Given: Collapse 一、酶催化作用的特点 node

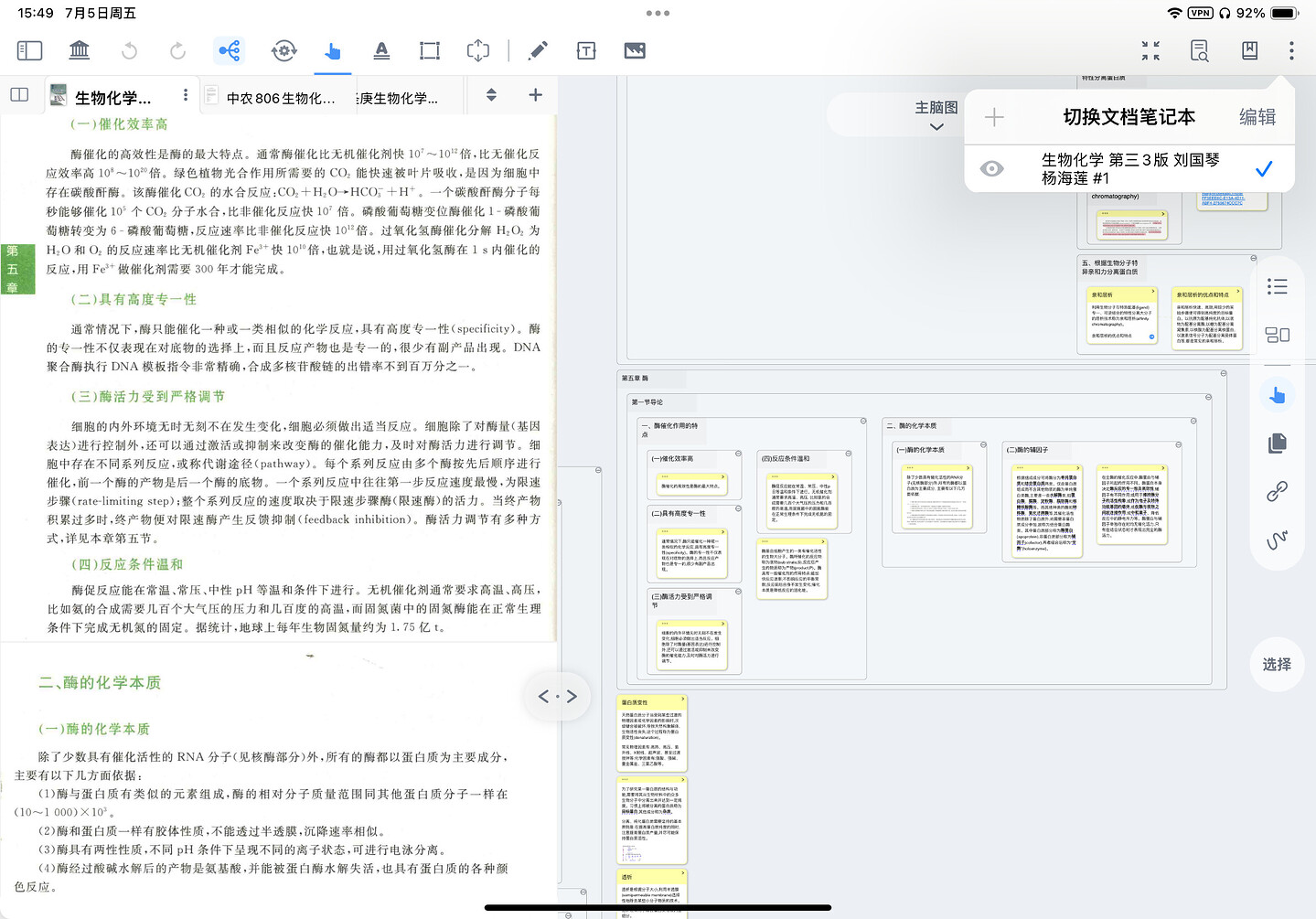Looking at the screenshot, I should (x=863, y=422).
